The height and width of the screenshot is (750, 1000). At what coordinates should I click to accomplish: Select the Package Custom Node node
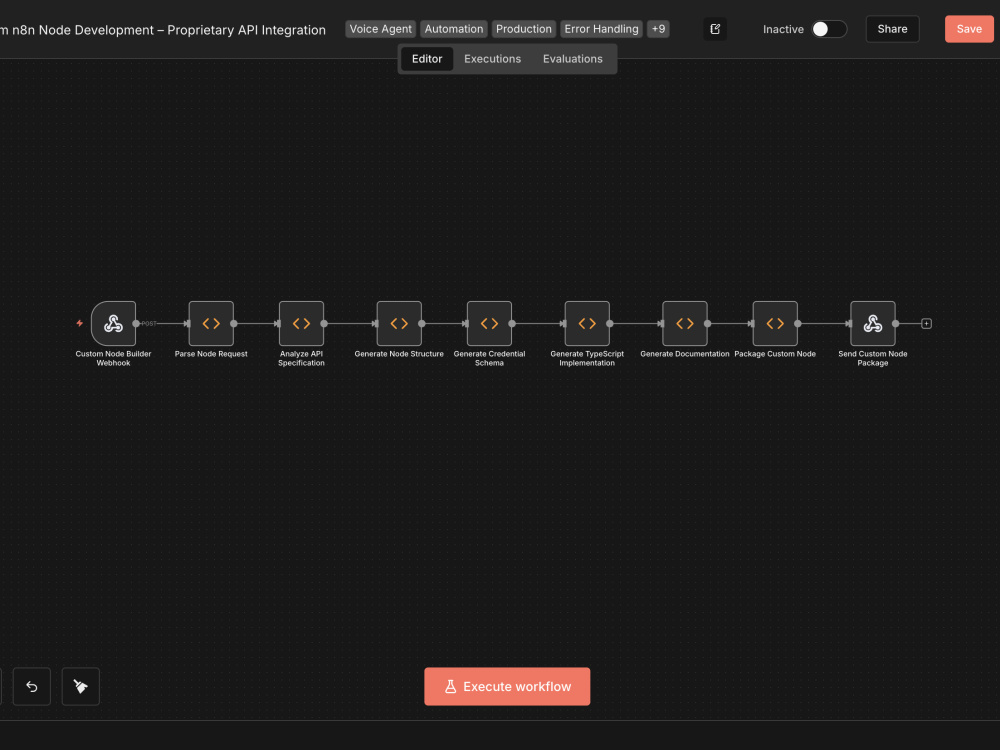click(775, 323)
